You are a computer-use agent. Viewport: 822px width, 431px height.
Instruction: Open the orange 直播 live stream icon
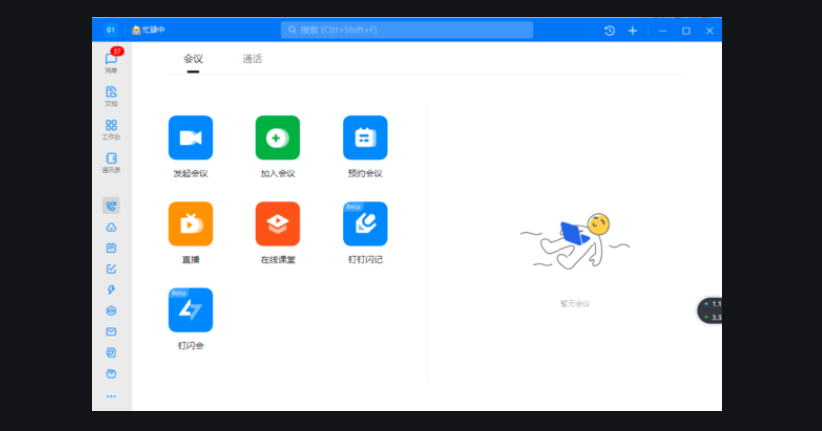point(191,224)
